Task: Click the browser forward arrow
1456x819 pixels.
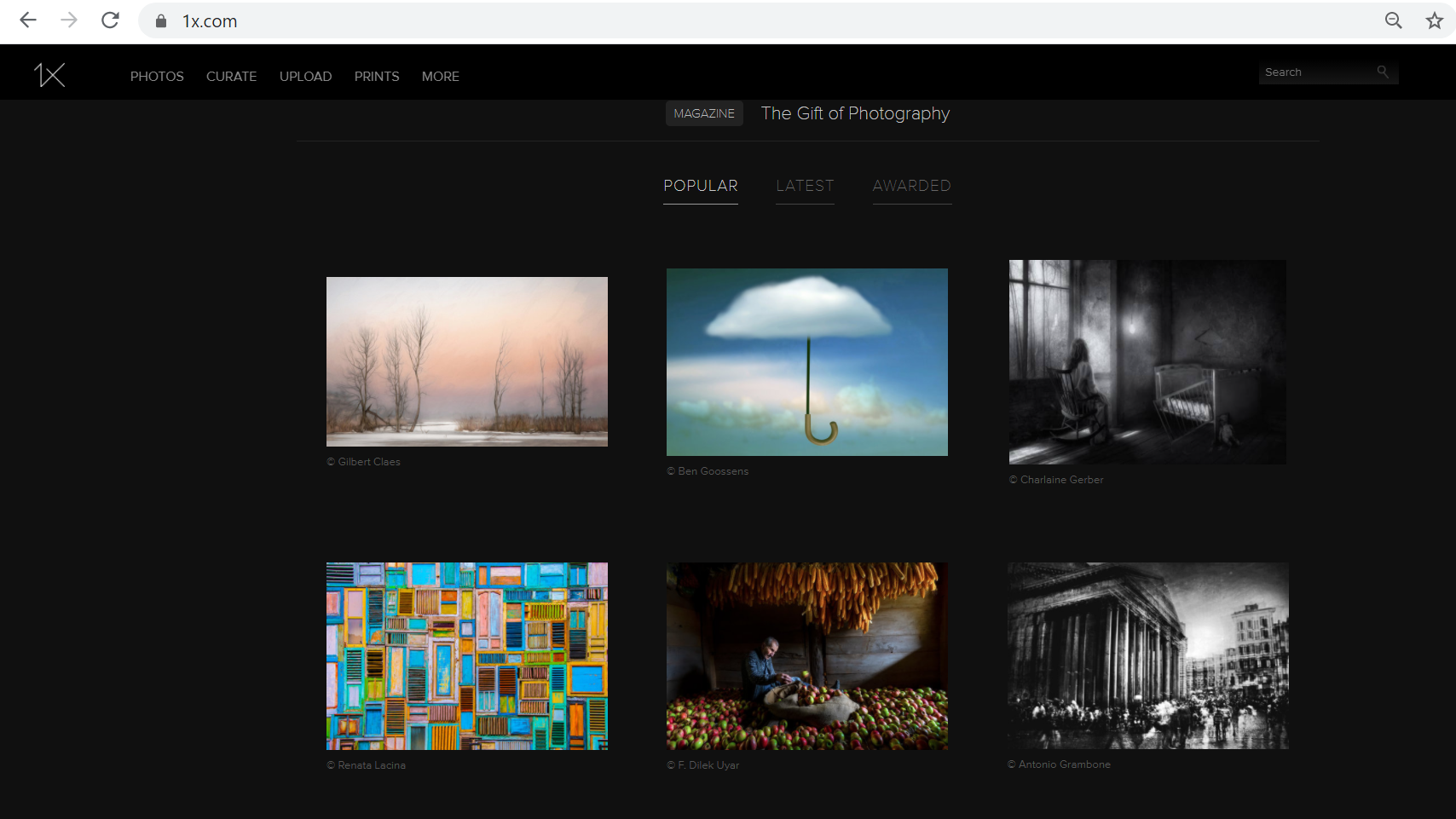Action: point(69,20)
